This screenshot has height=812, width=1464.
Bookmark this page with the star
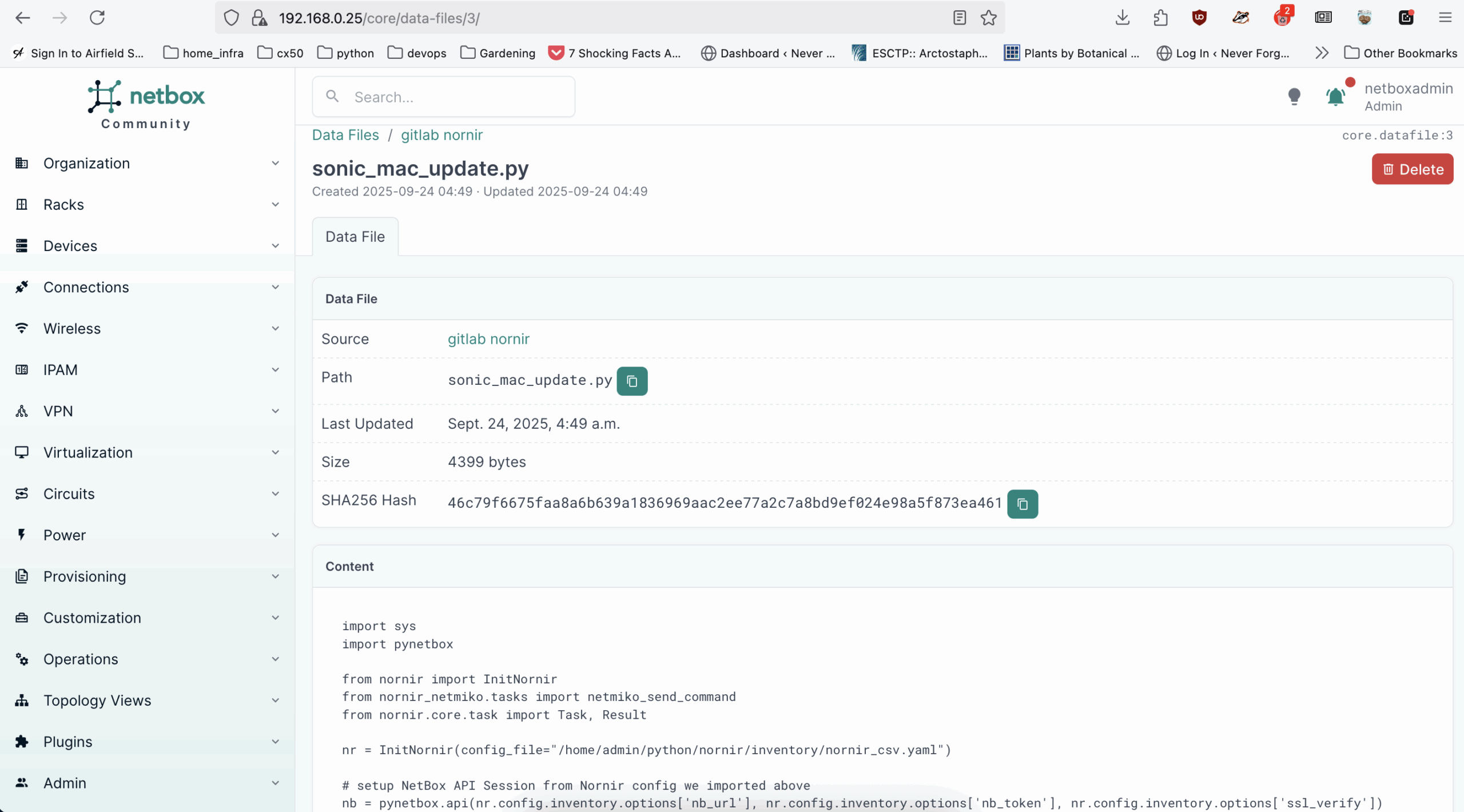[989, 18]
